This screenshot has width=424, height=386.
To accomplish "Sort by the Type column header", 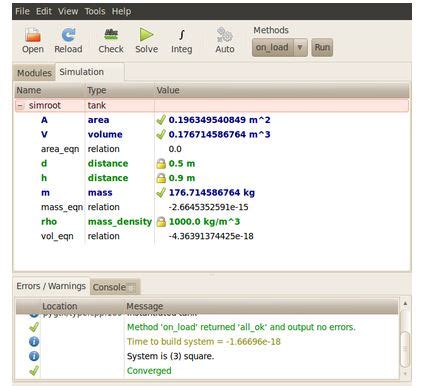I will [x=119, y=90].
